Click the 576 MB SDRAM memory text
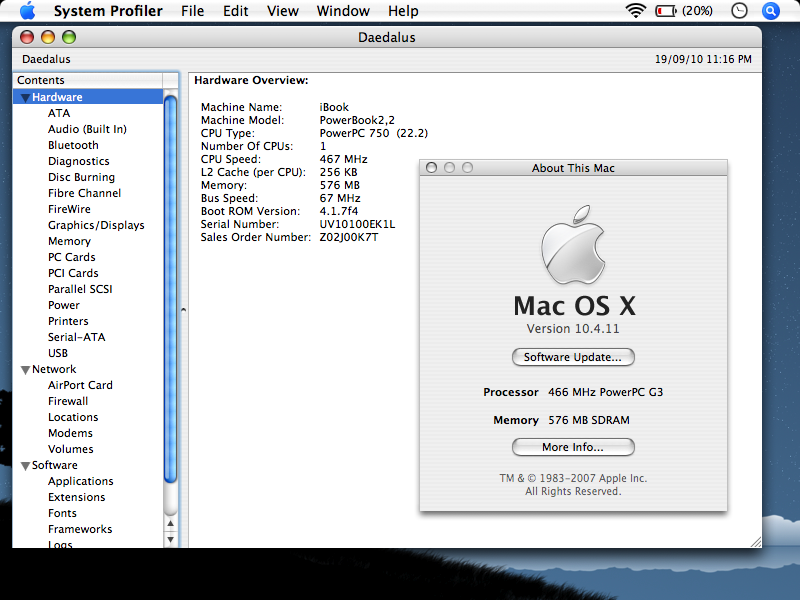 (x=589, y=420)
